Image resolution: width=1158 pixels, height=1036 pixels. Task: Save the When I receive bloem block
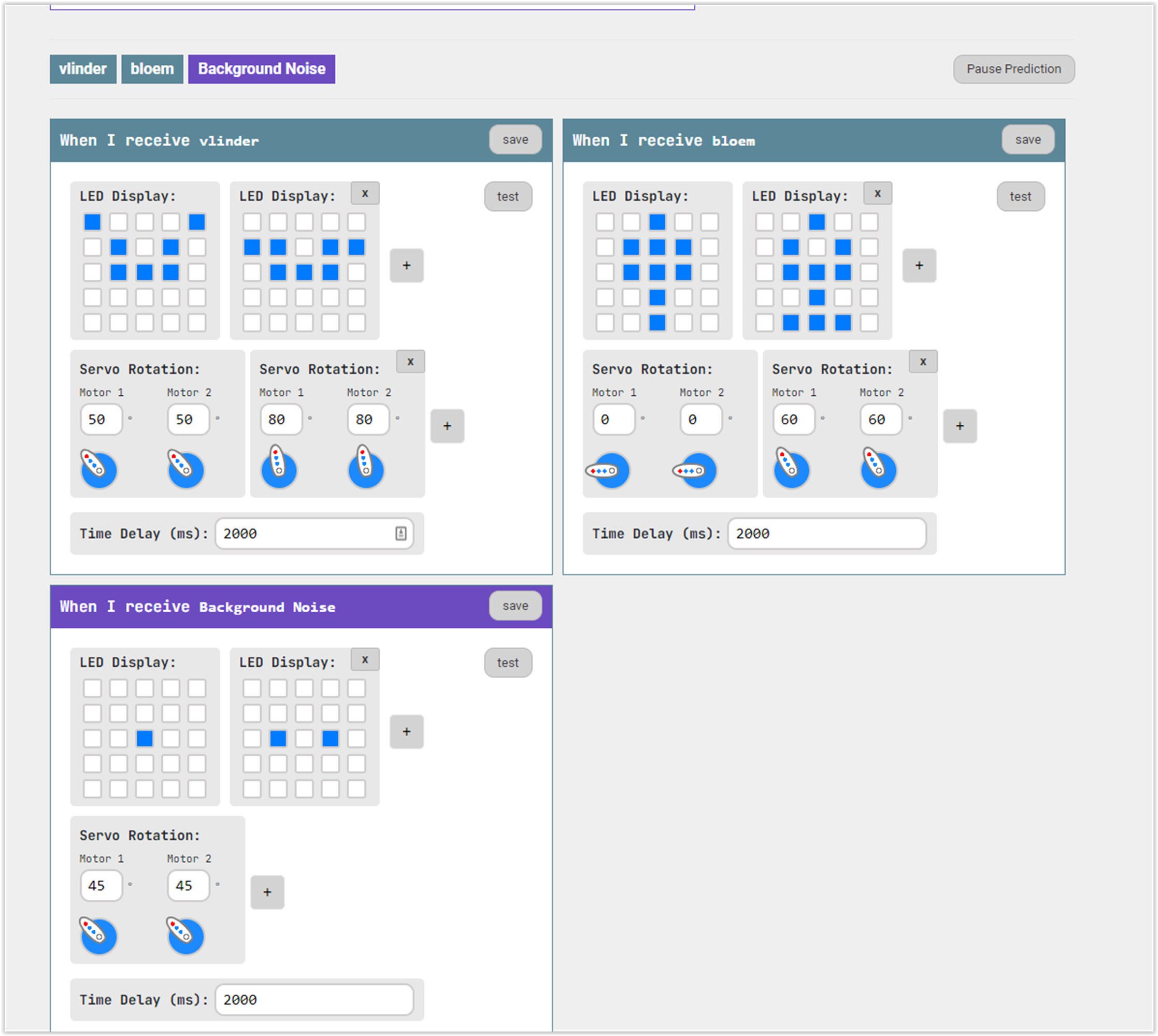tap(1027, 139)
